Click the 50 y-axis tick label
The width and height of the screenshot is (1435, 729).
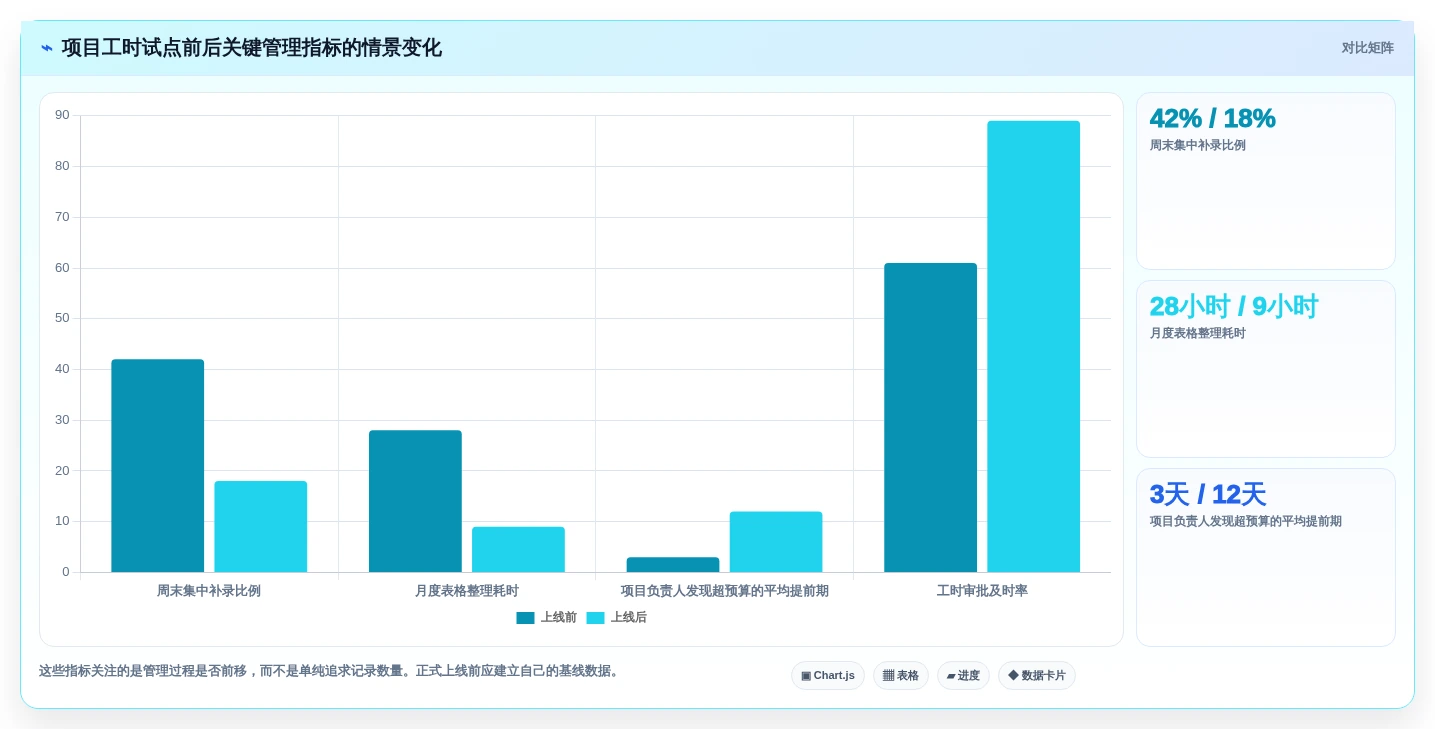pyautogui.click(x=62, y=318)
